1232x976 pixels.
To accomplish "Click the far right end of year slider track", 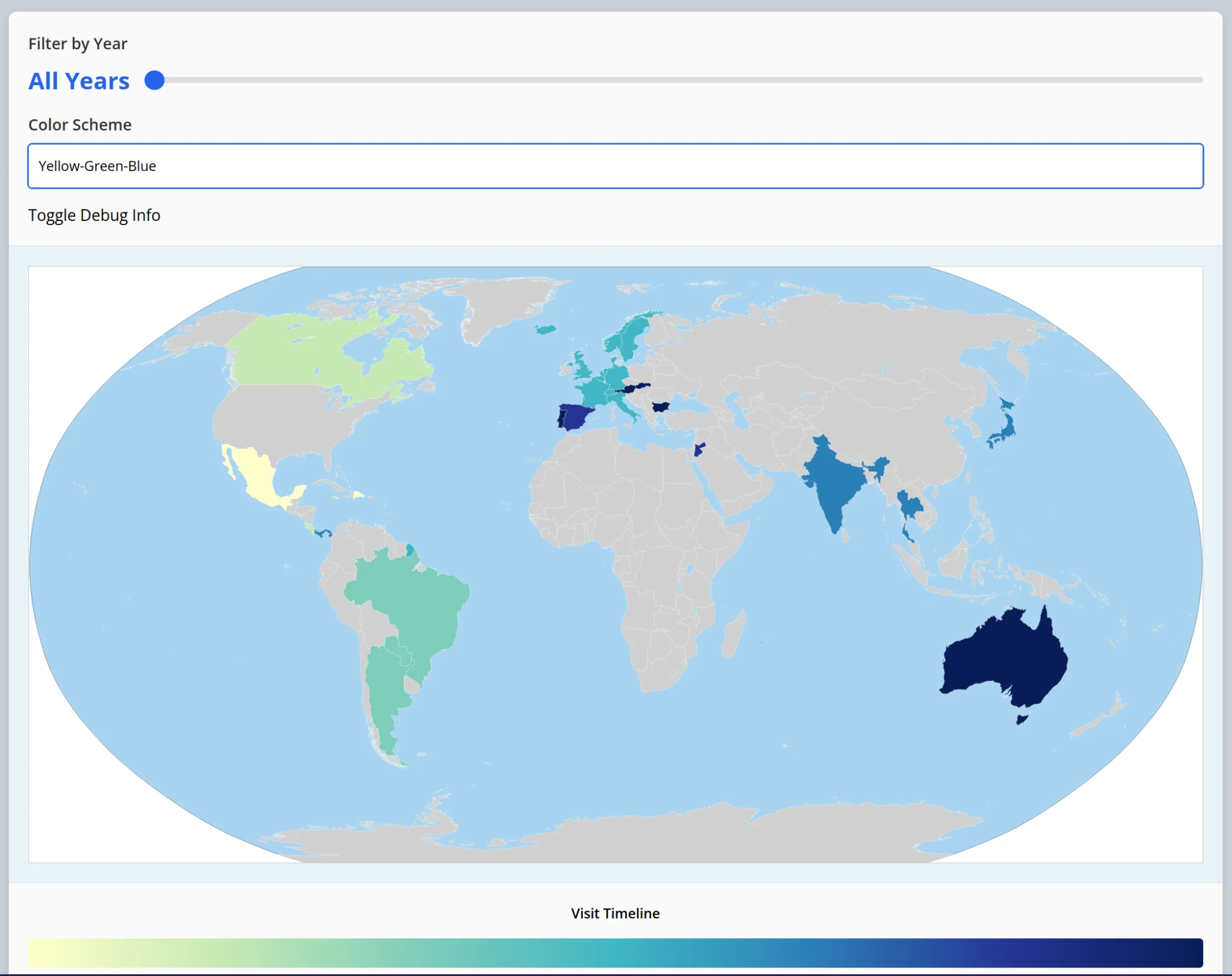I will pos(1199,80).
